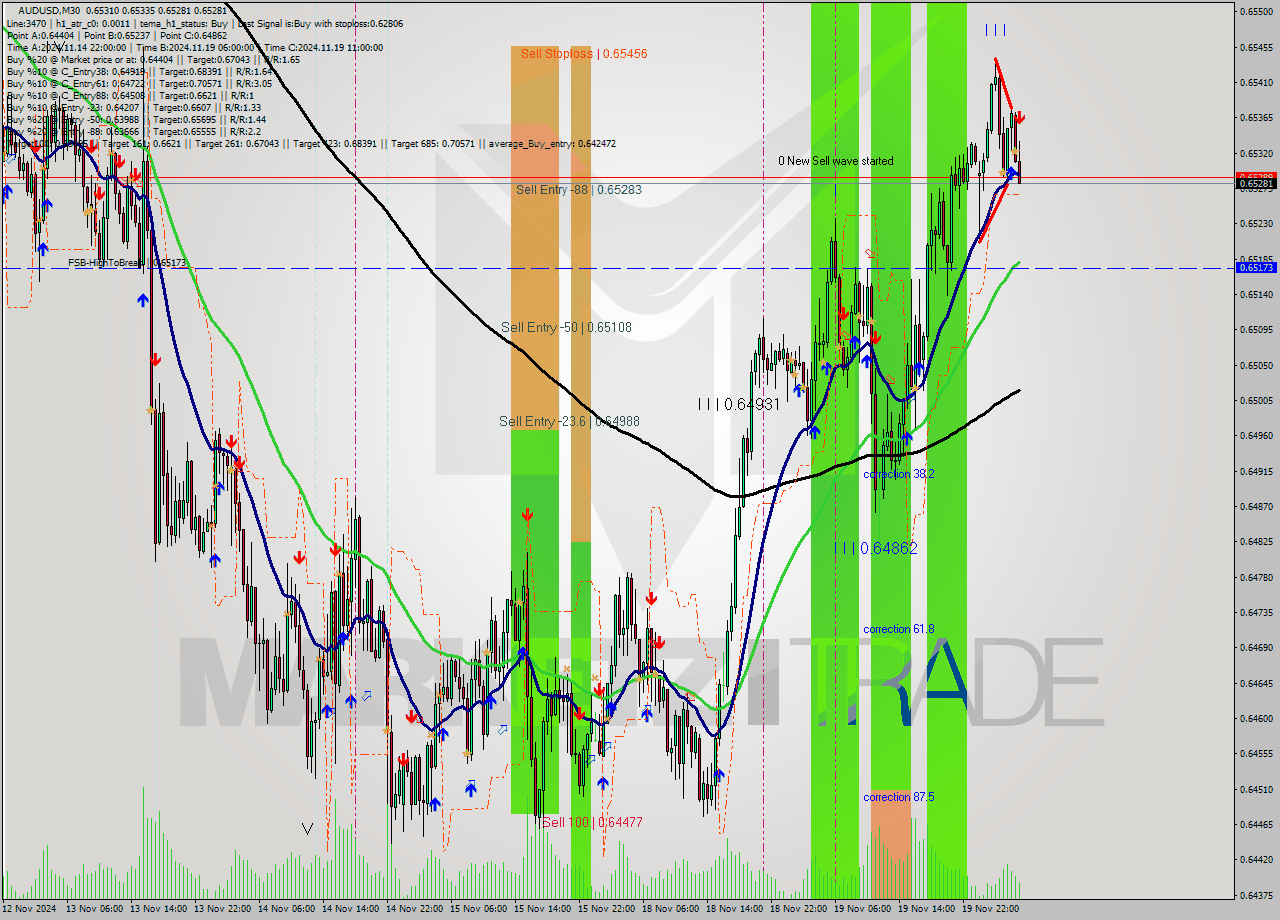Click the 'V' marker near 14 Nov 06:00
The width and height of the screenshot is (1280, 920).
pos(307,829)
